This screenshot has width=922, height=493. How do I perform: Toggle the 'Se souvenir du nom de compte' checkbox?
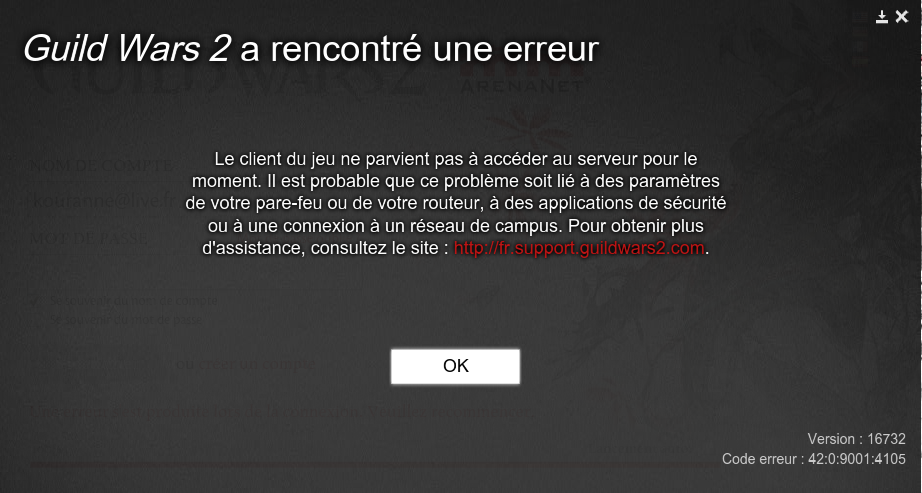37,301
